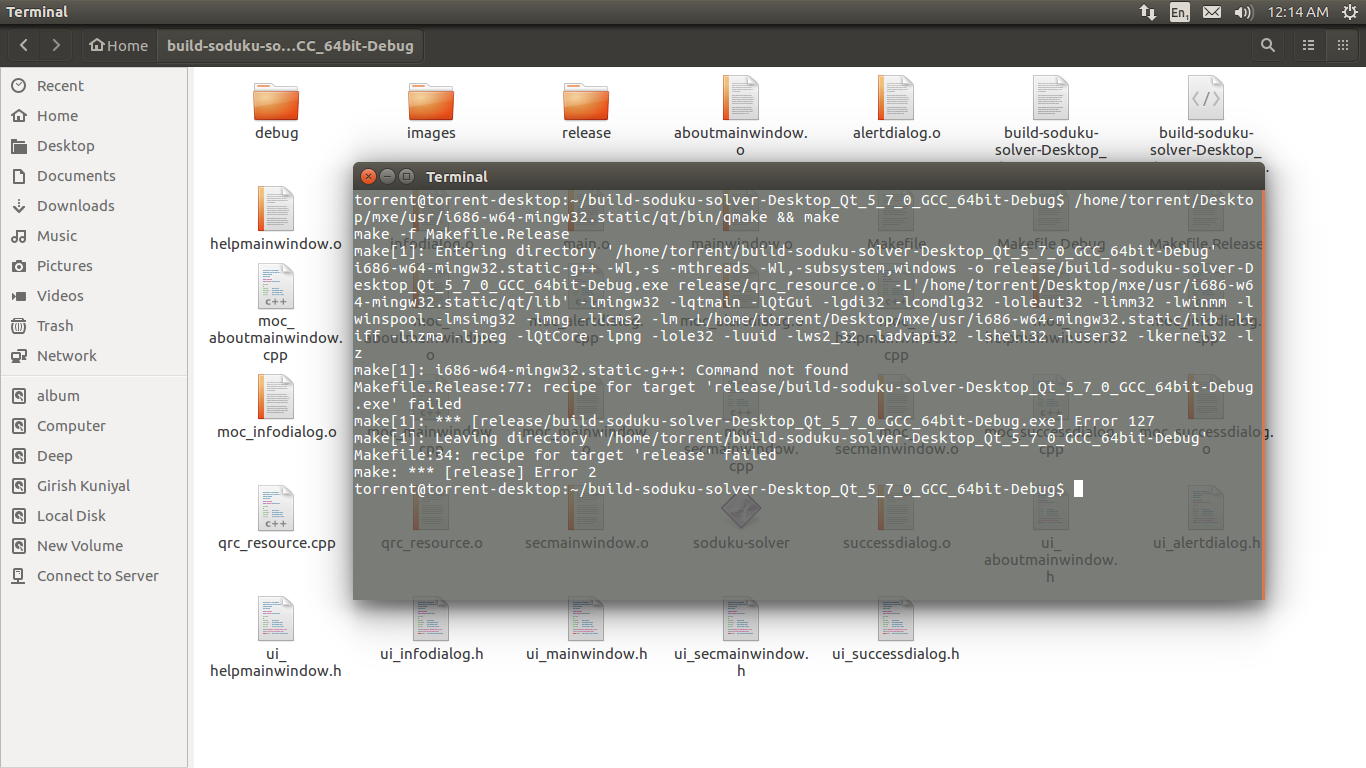Open the Deep volume in sidebar

(94, 456)
